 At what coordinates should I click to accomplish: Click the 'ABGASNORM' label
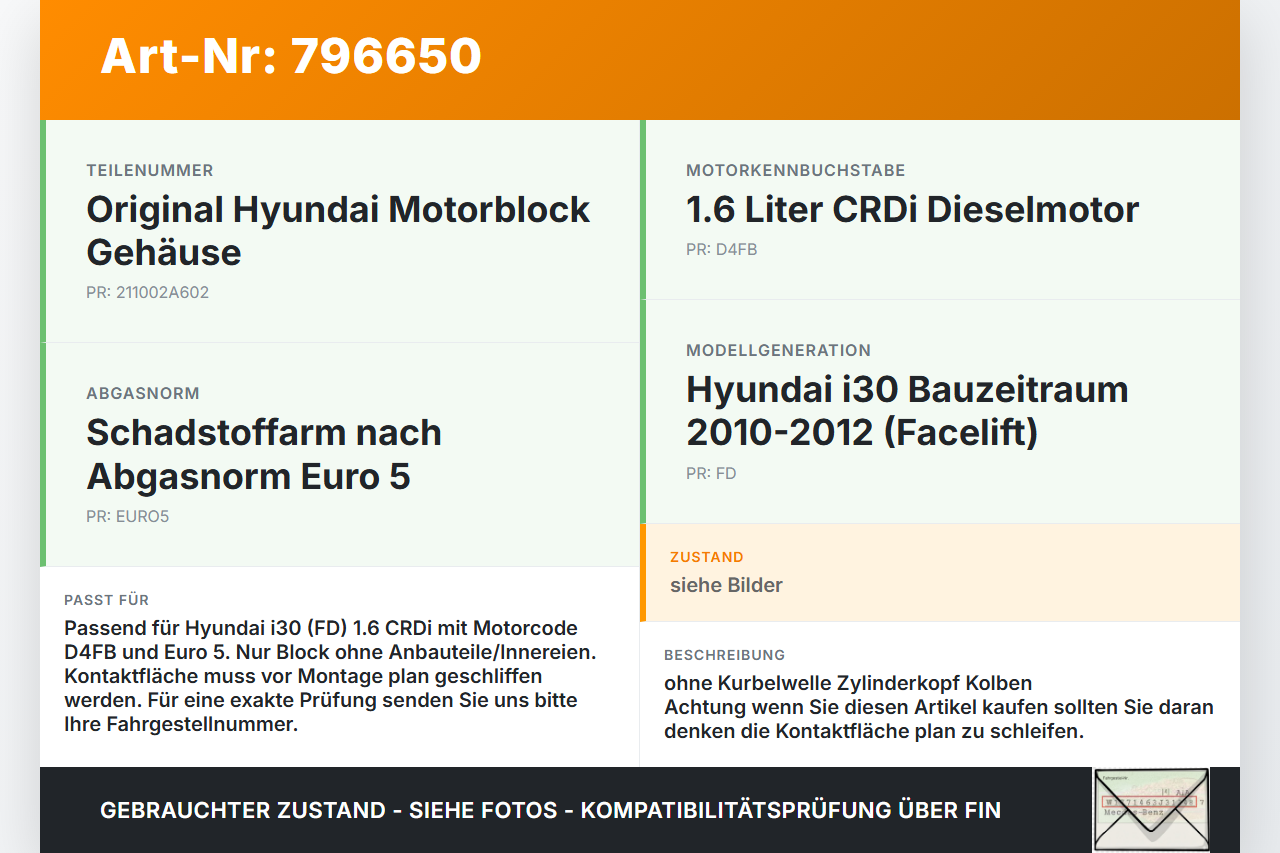point(143,394)
